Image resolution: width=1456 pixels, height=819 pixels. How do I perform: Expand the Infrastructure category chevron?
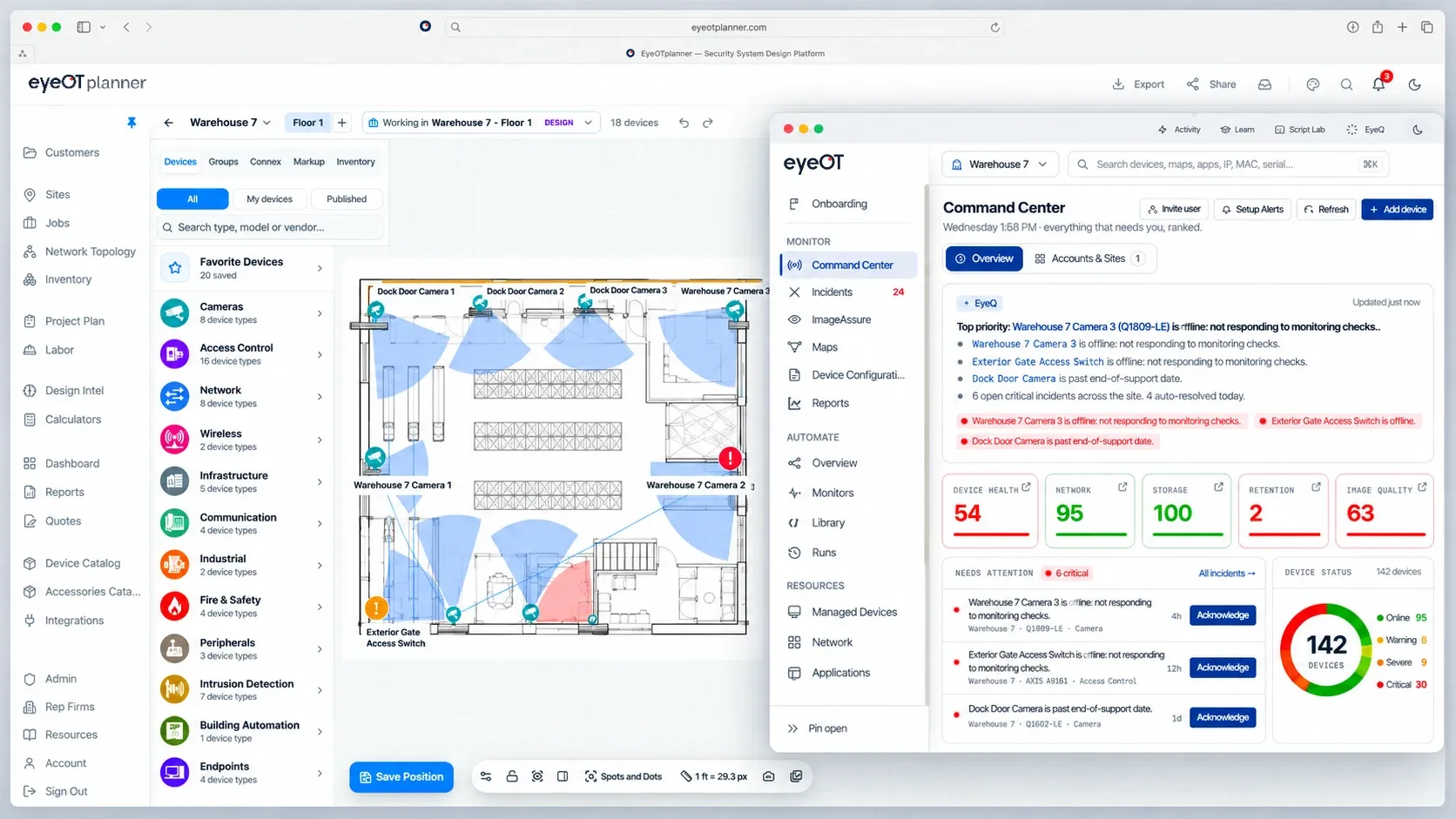click(320, 482)
